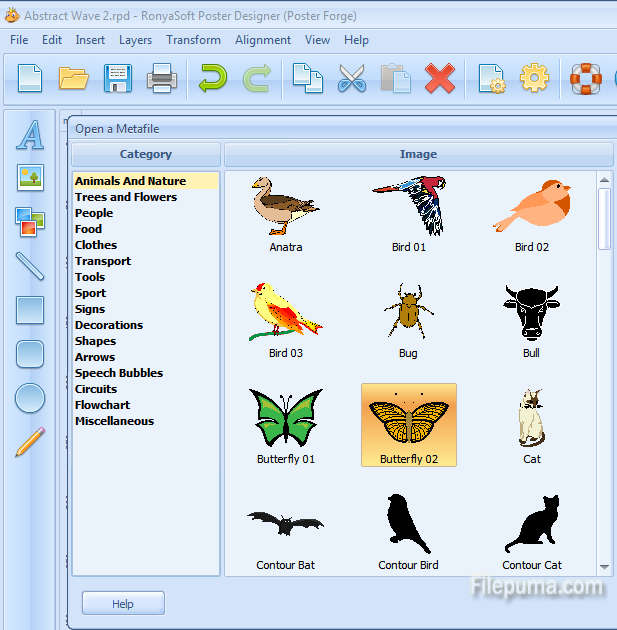Pick the Pencil drawing tool
Viewport: 617px width, 630px height.
[30, 442]
